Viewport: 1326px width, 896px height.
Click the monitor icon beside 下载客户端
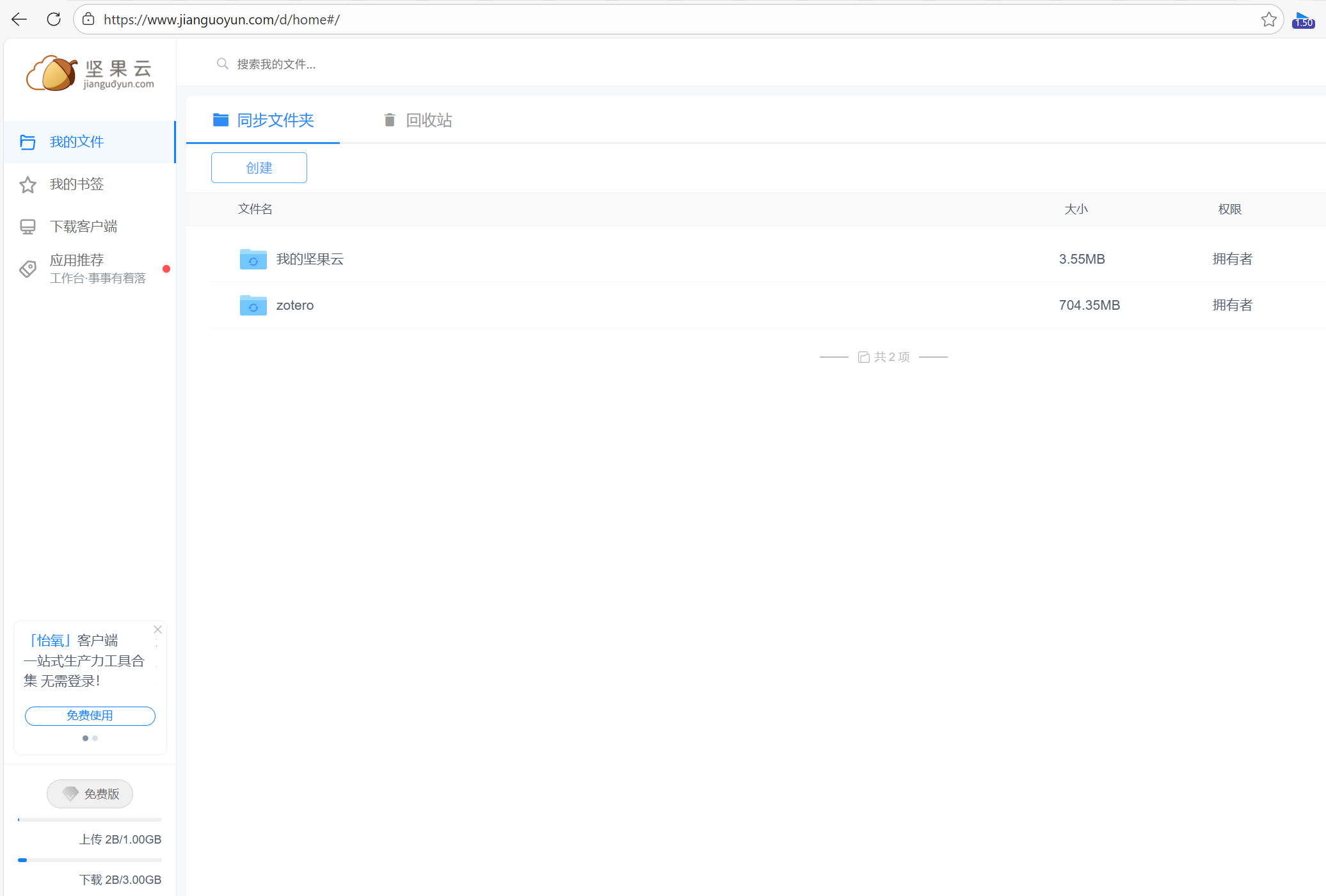pyautogui.click(x=28, y=227)
